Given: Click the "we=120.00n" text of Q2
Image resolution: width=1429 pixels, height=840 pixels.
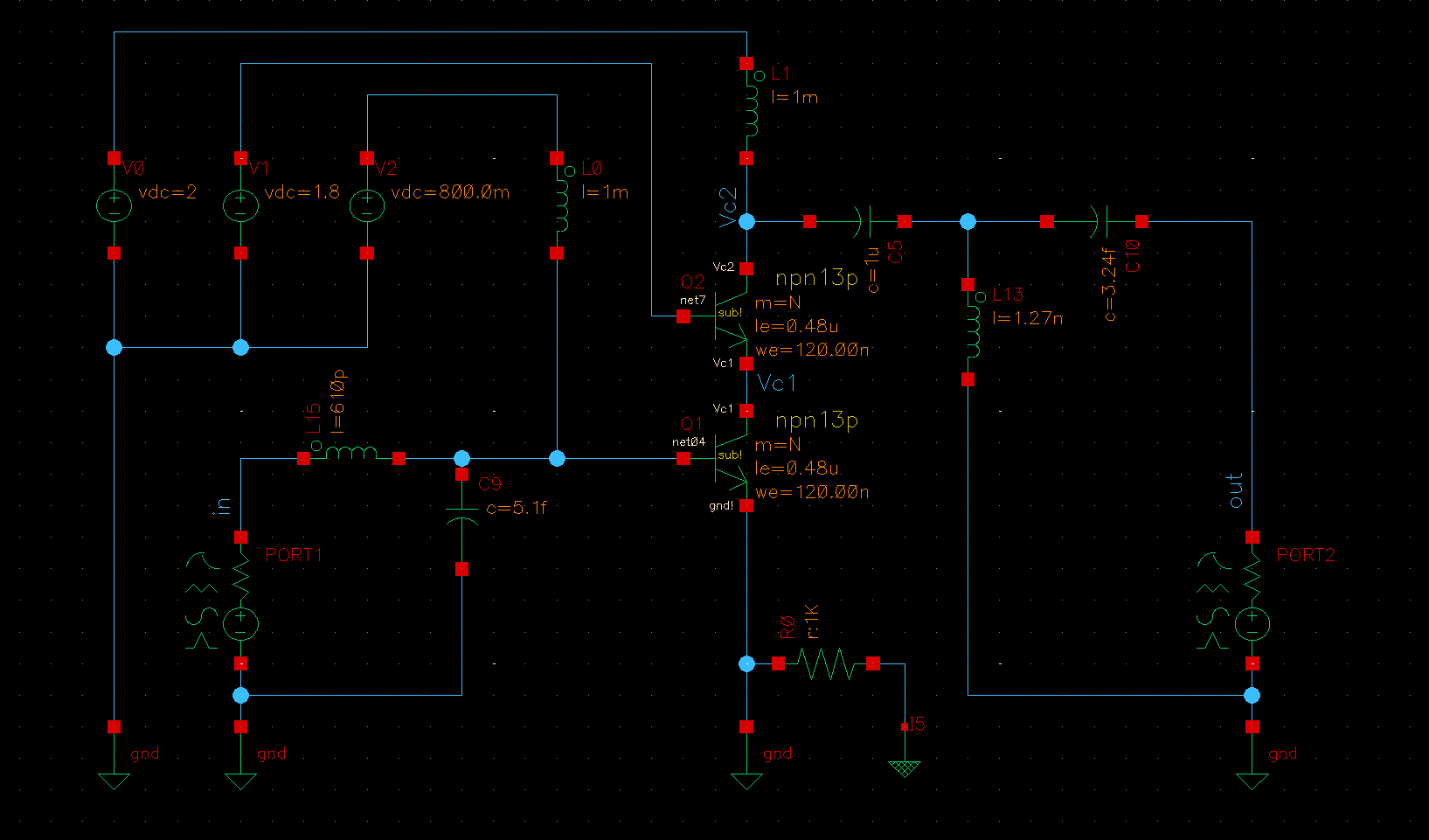Looking at the screenshot, I should point(812,350).
